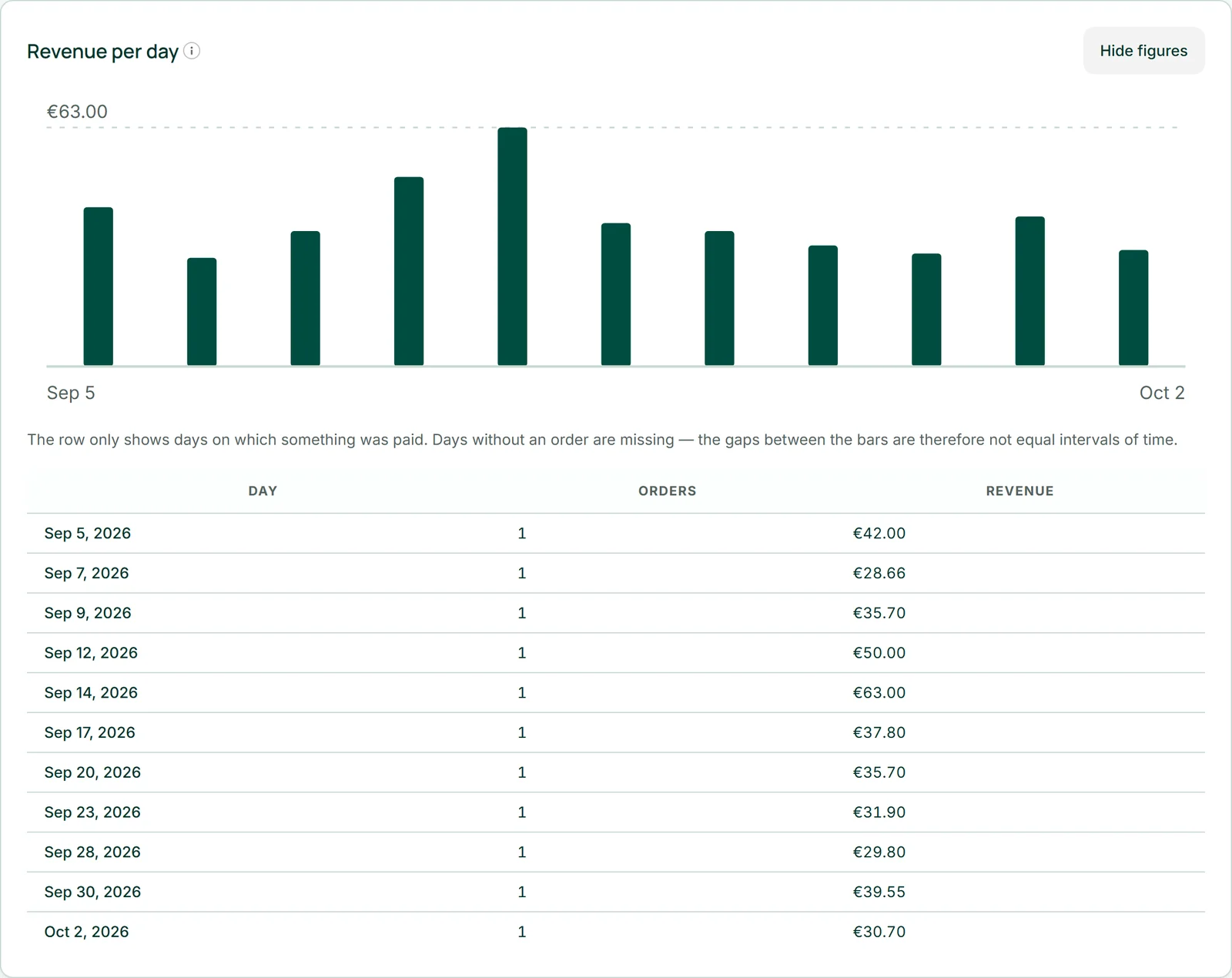
Task: Click the €37.80 revenue value
Action: [879, 732]
